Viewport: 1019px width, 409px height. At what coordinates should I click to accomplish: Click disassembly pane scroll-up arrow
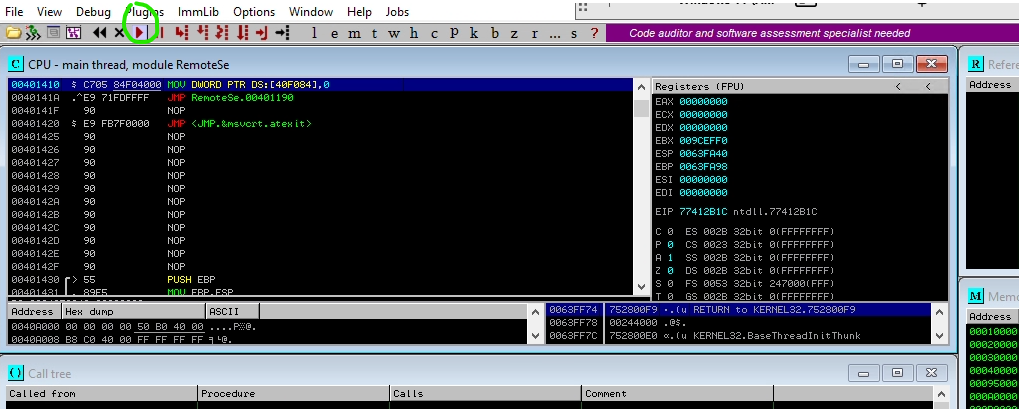point(641,87)
